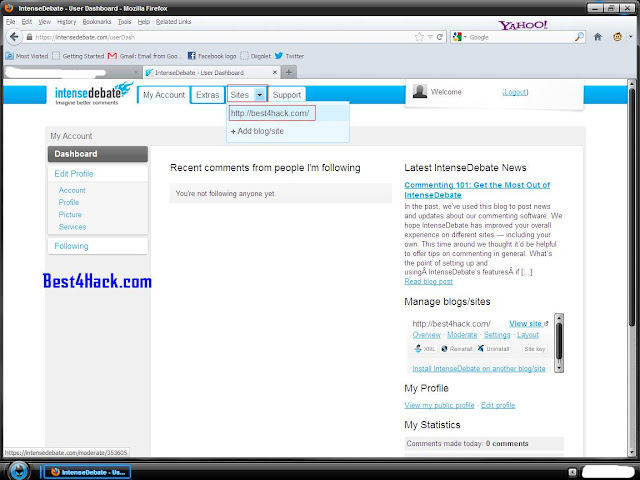Switch to the Support tab
Image resolution: width=640 pixels, height=480 pixels.
click(x=287, y=95)
